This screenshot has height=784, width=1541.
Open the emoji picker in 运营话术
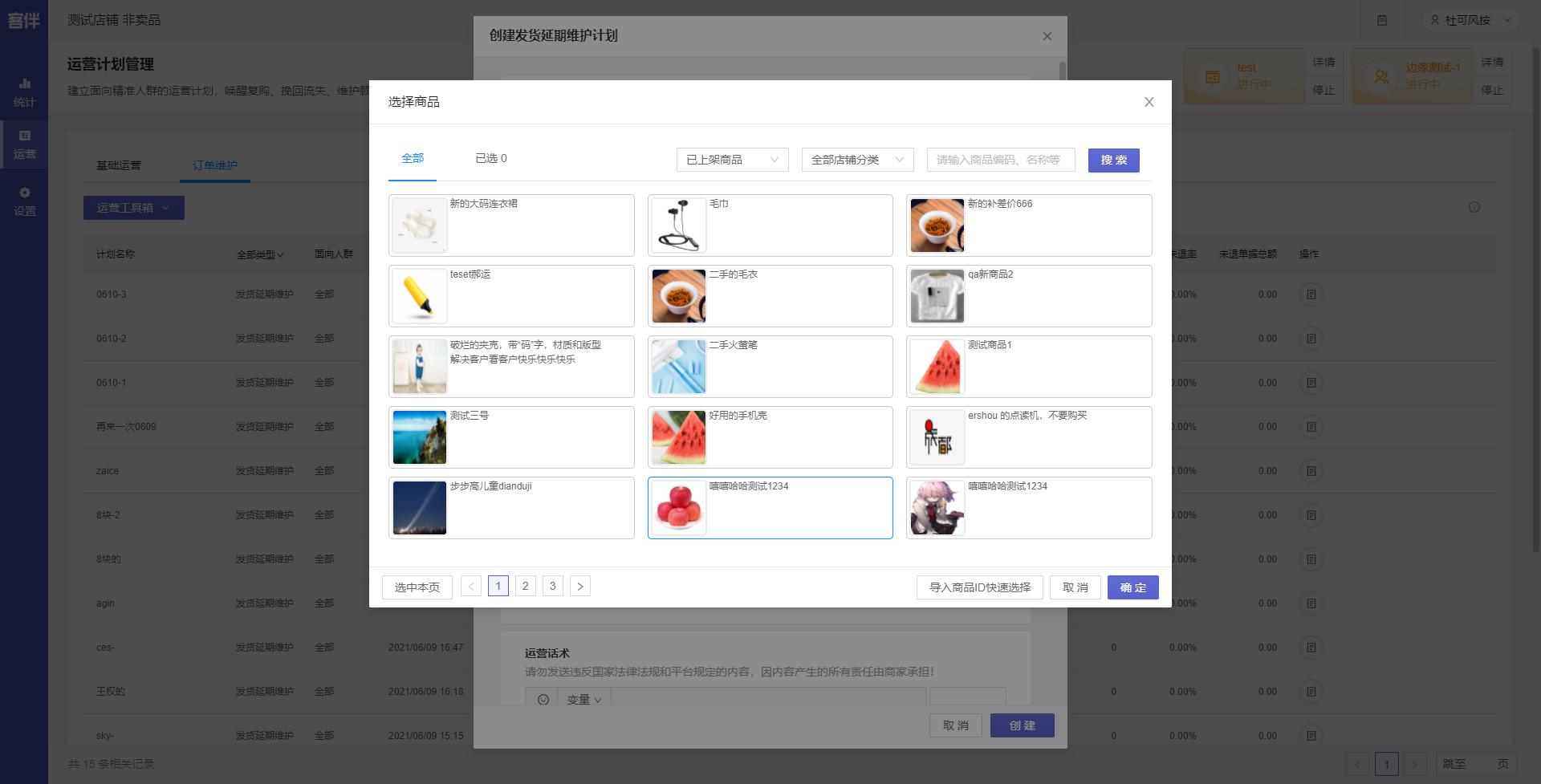[x=543, y=700]
